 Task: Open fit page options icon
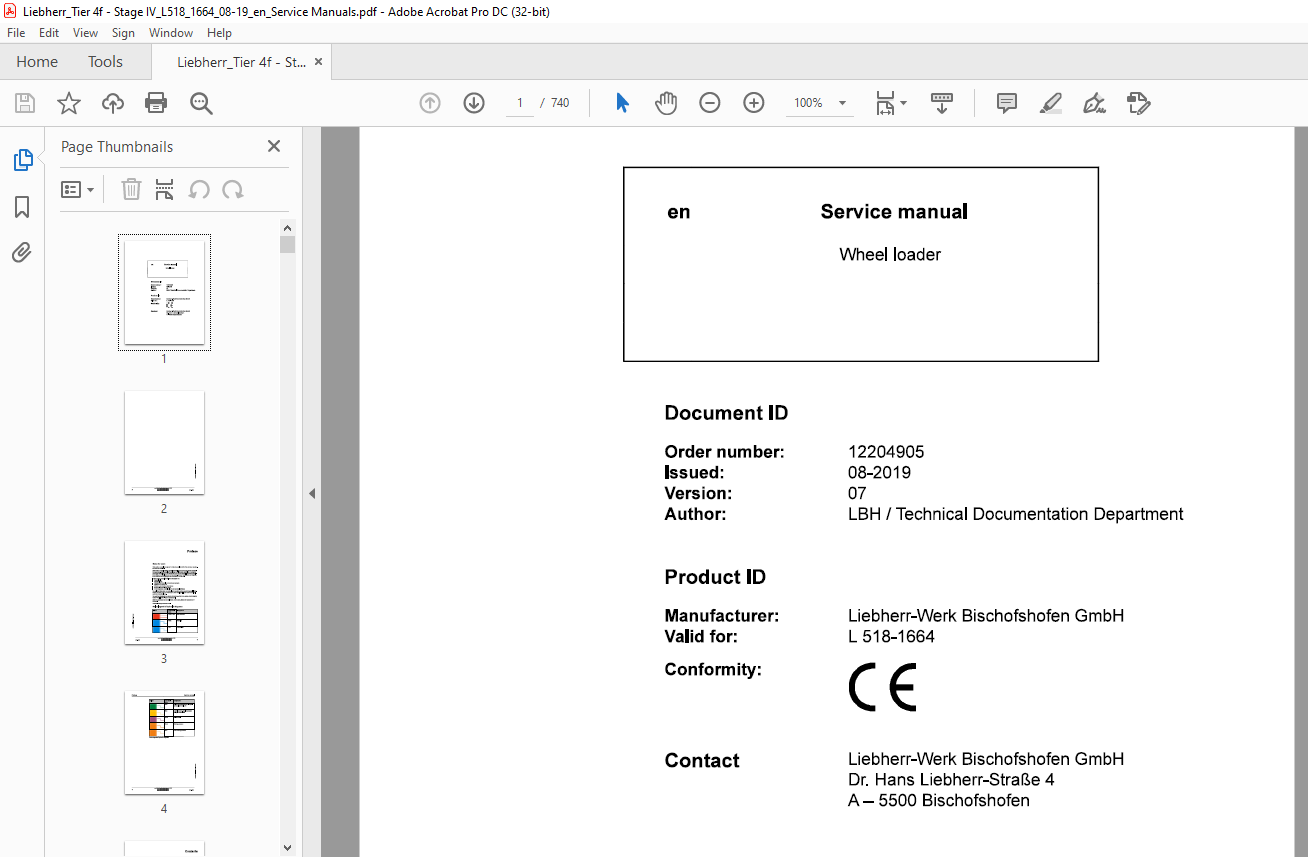(x=890, y=103)
